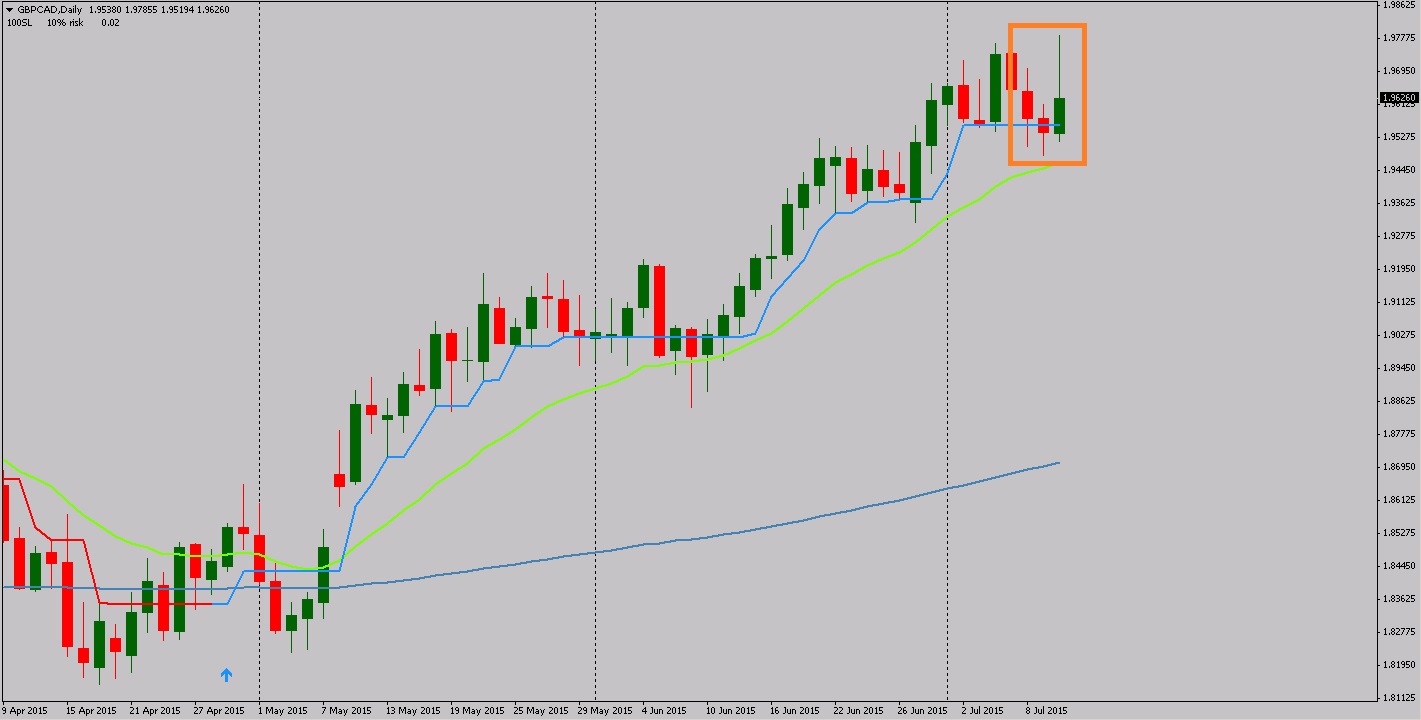Click the OHLC value 1.97855
The height and width of the screenshot is (720, 1421).
142,9
